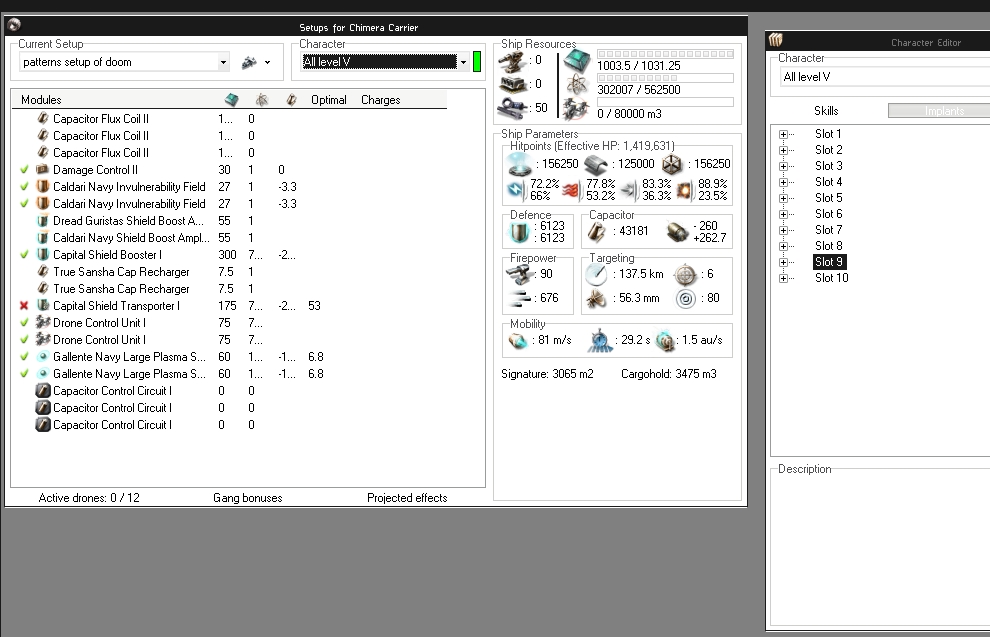Click the drone bay icon beside 0 / 80000 m3
This screenshot has width=990, height=637.
pyautogui.click(x=576, y=109)
